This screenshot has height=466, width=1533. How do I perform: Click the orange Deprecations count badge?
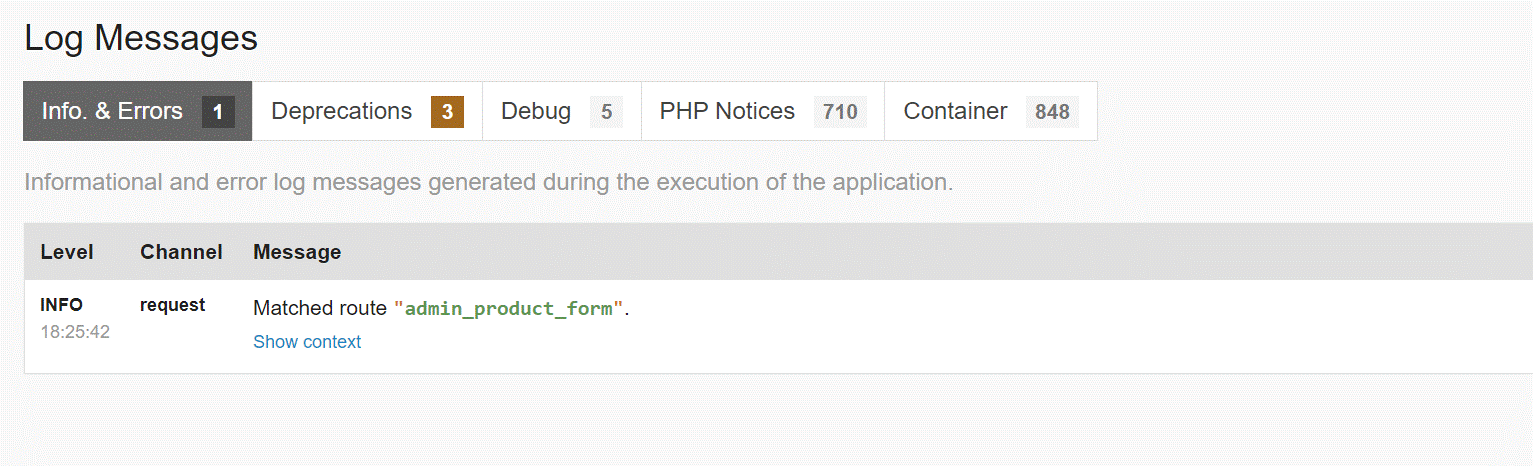coord(447,112)
